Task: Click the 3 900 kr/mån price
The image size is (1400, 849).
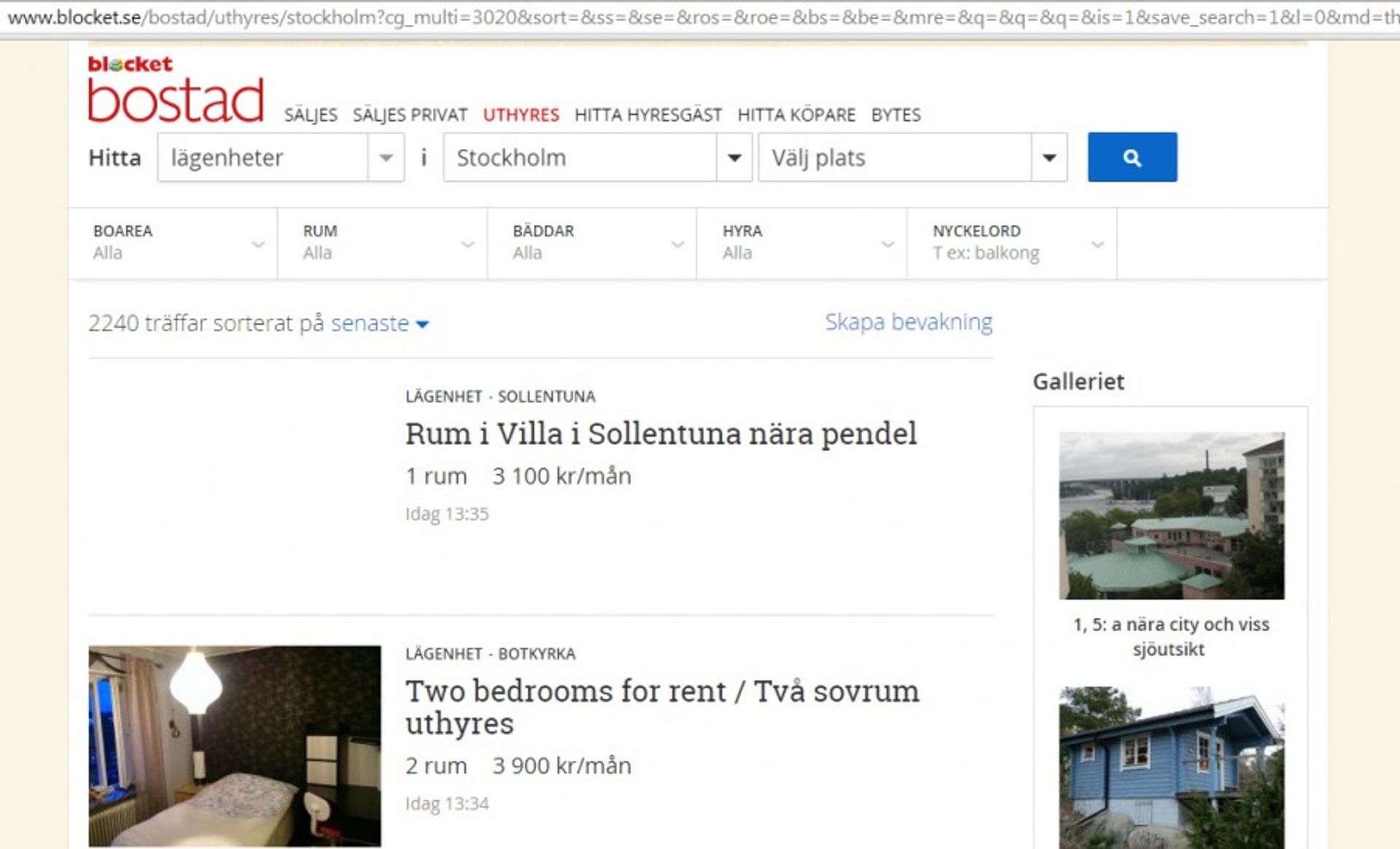Action: pos(561,766)
